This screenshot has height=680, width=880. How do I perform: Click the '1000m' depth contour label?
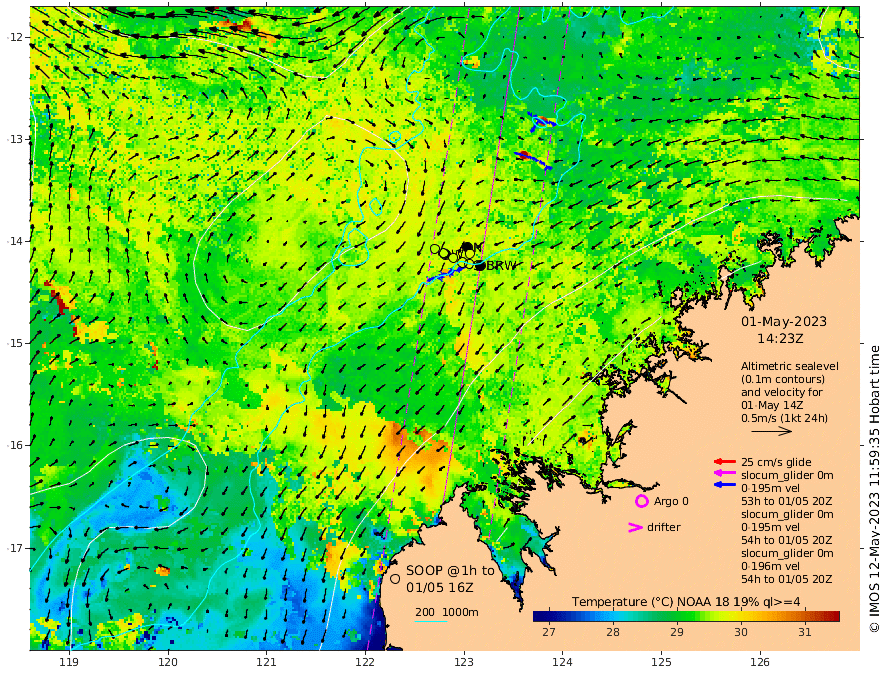pos(460,612)
